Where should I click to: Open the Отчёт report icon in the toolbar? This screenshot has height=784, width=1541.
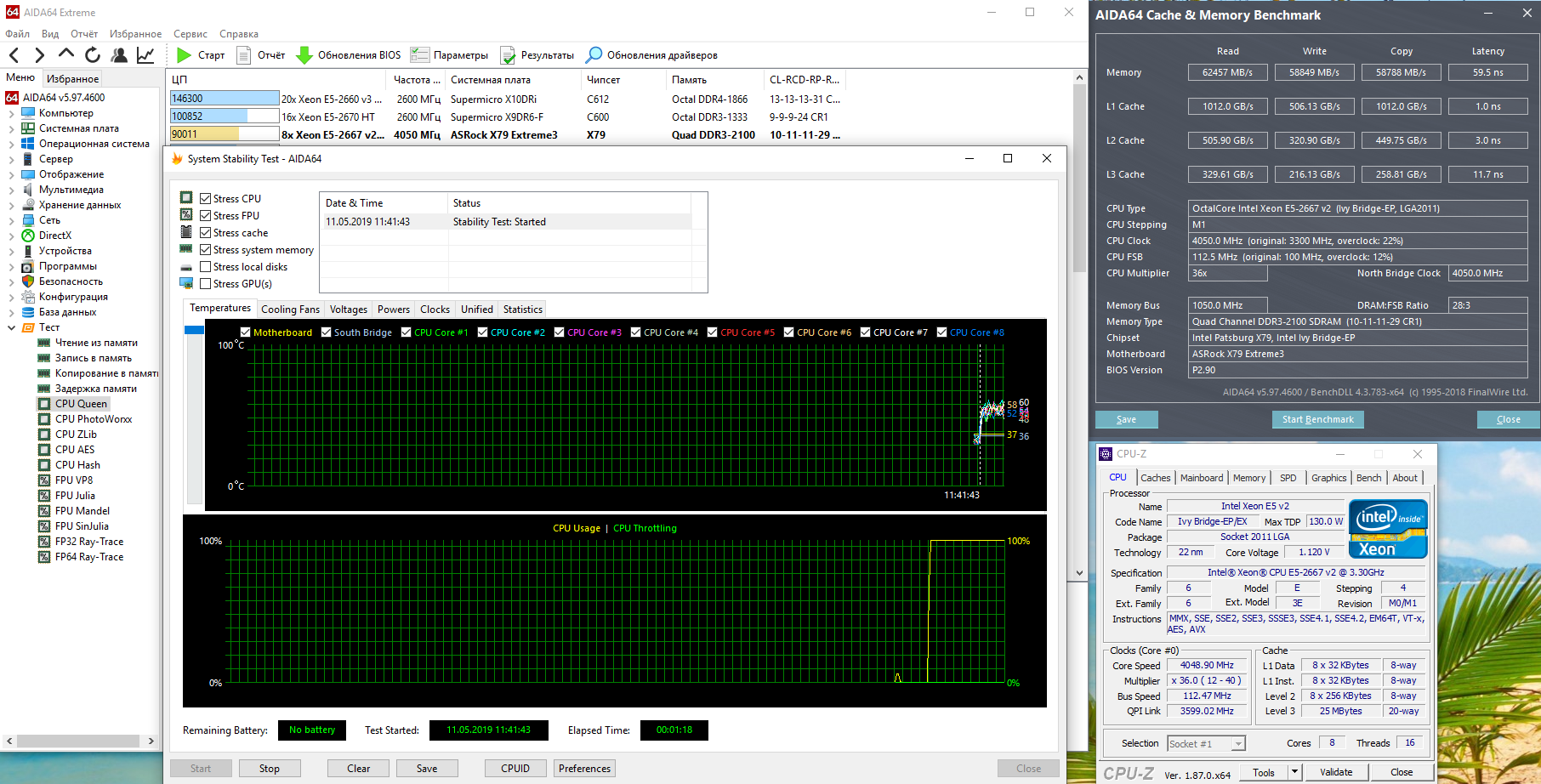click(243, 55)
